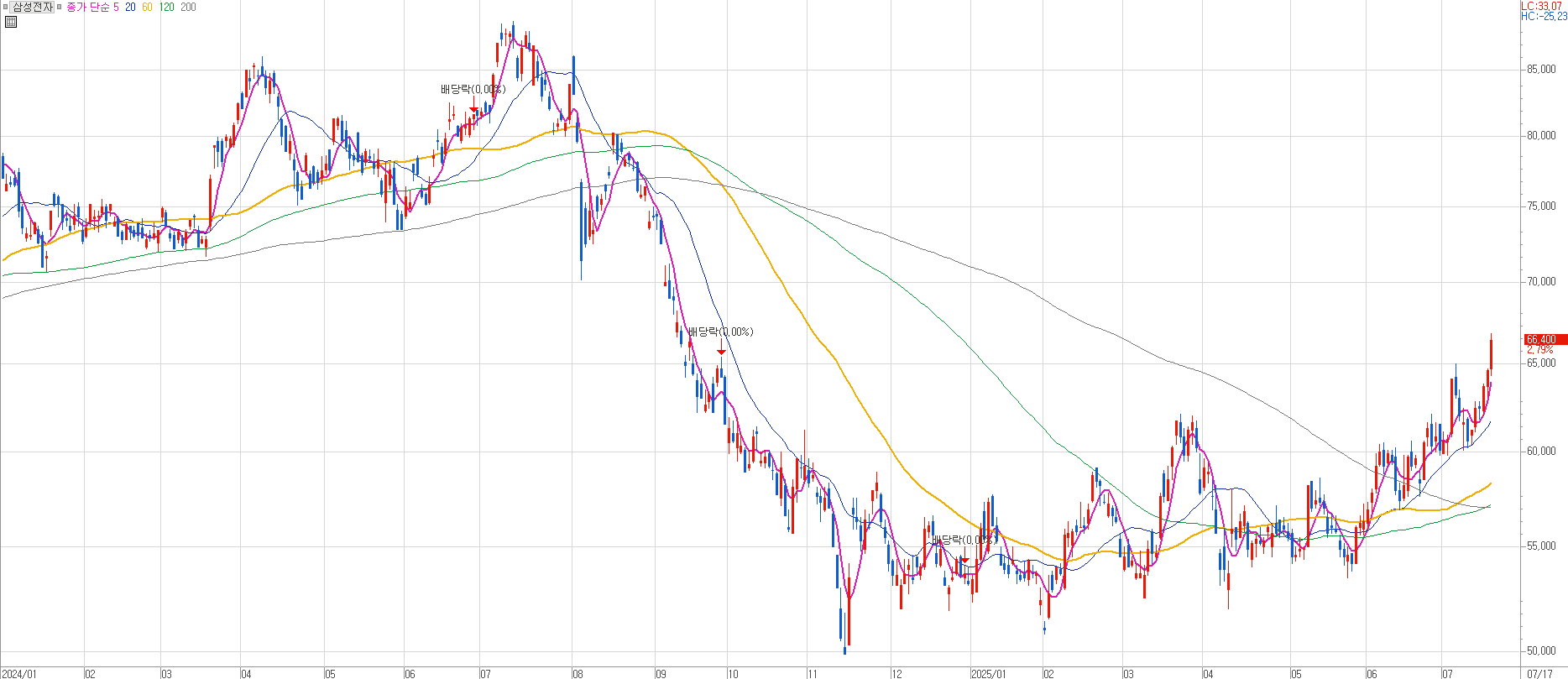Toggle the small square box before 삼성전자
Image resolution: width=1568 pixels, height=679 pixels.
(5, 8)
